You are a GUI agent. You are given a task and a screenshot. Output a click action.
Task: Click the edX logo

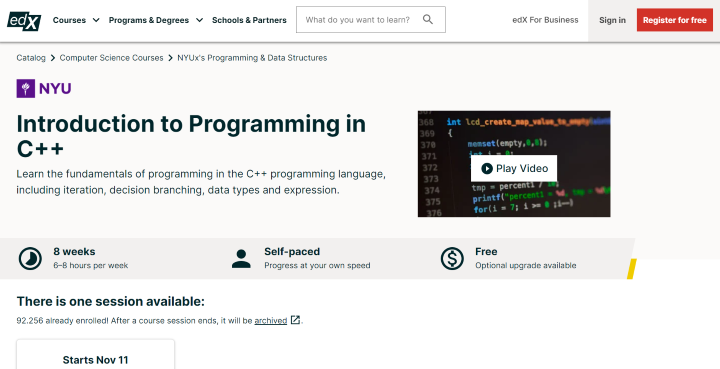coord(24,21)
